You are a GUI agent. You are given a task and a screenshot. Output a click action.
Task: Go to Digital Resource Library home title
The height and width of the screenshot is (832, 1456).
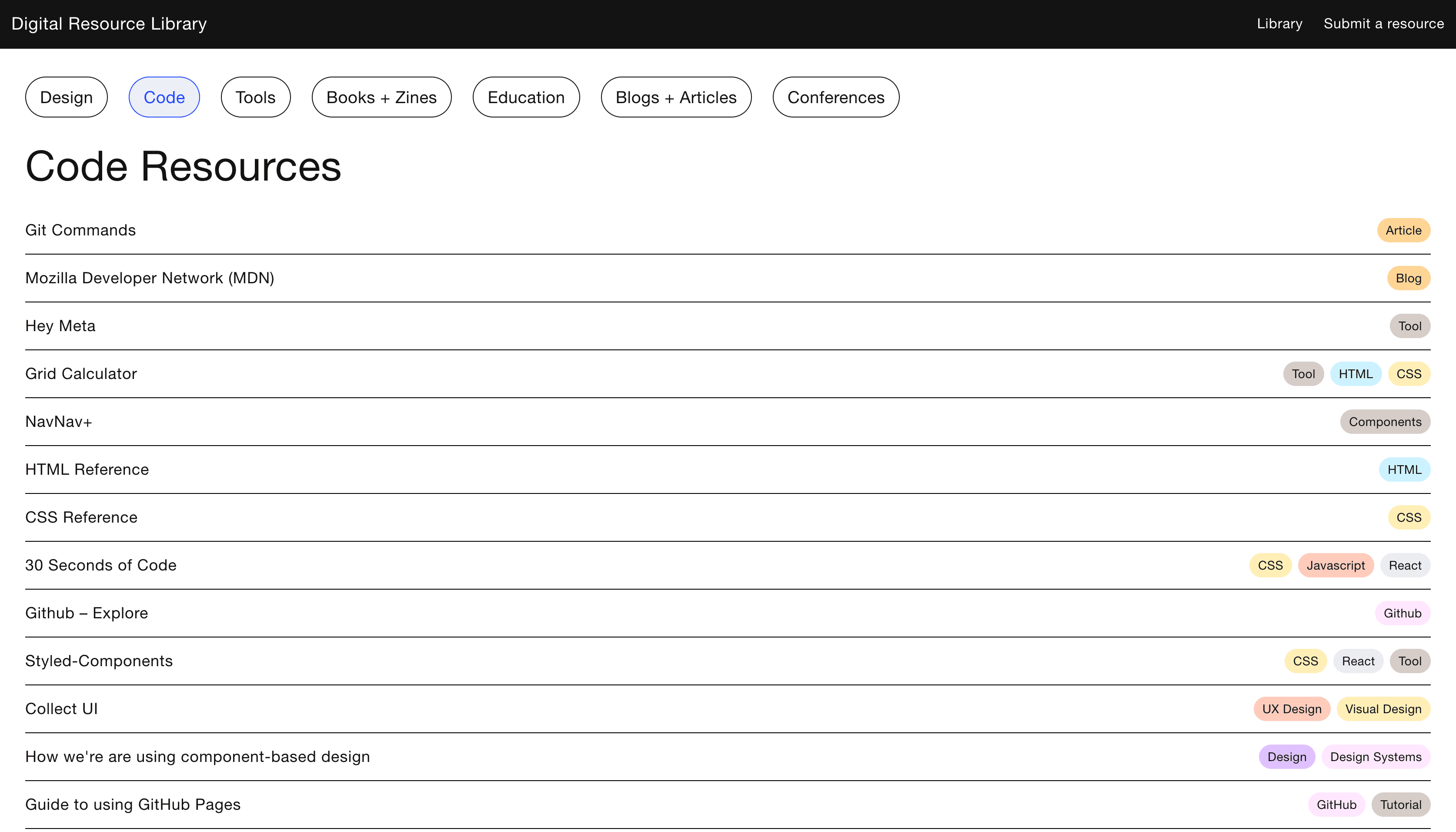click(109, 23)
